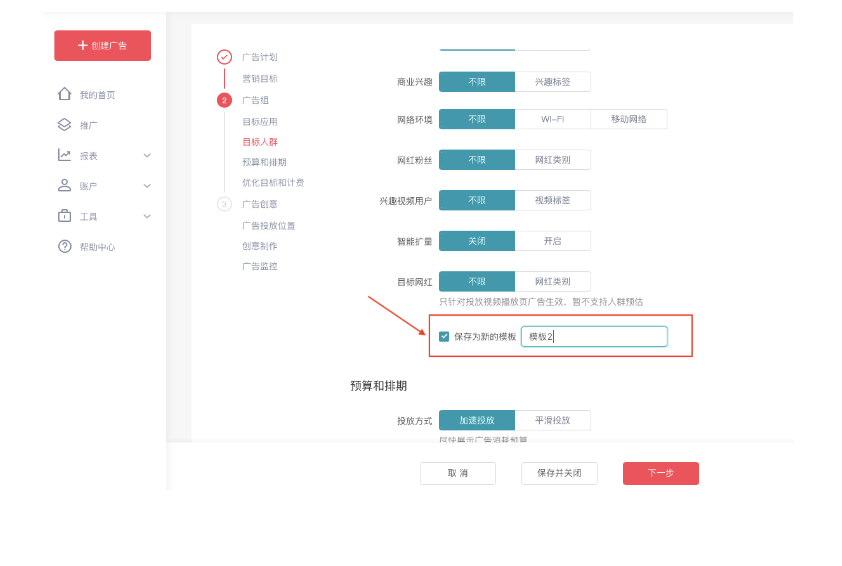
Task: Uncheck the 保存为新的模板 checkbox
Action: point(444,337)
